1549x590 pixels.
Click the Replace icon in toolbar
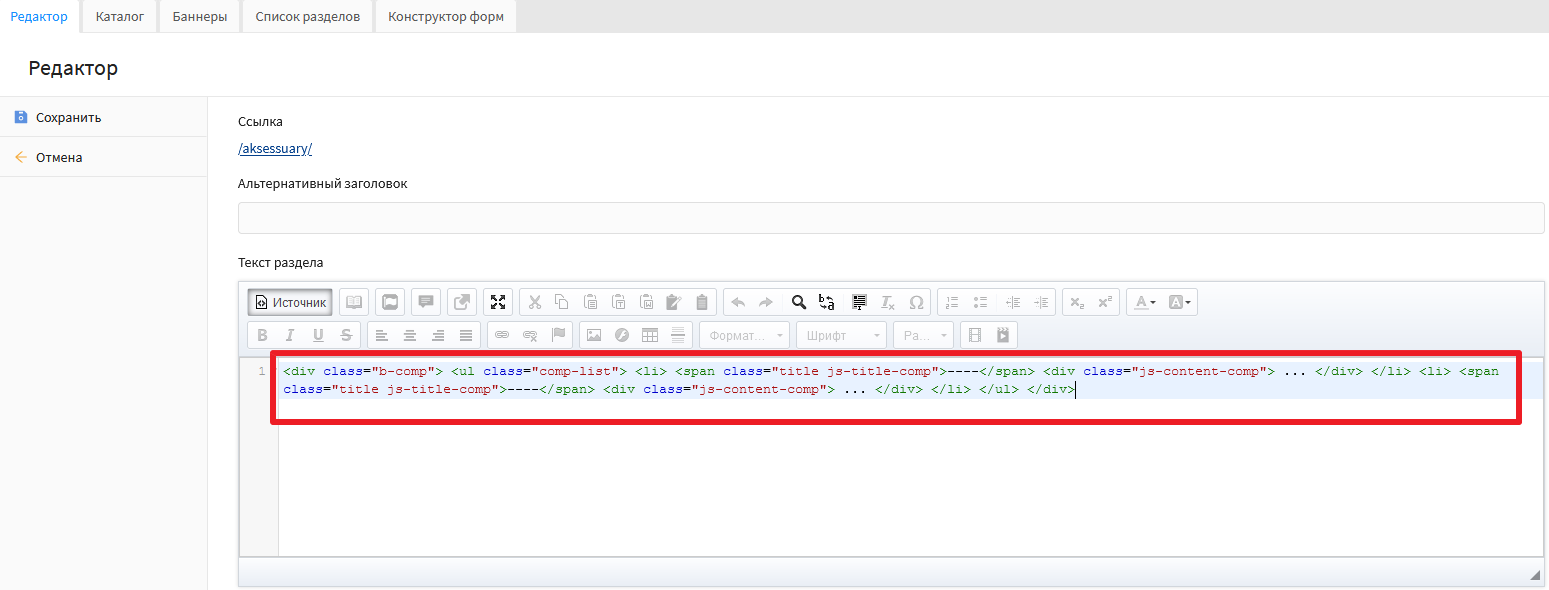(827, 302)
